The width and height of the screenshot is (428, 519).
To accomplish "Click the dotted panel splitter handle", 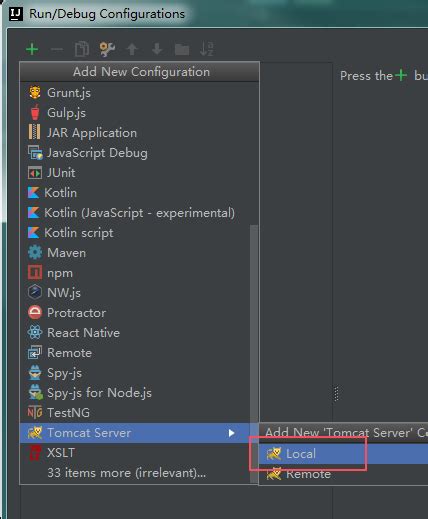I will click(x=336, y=394).
